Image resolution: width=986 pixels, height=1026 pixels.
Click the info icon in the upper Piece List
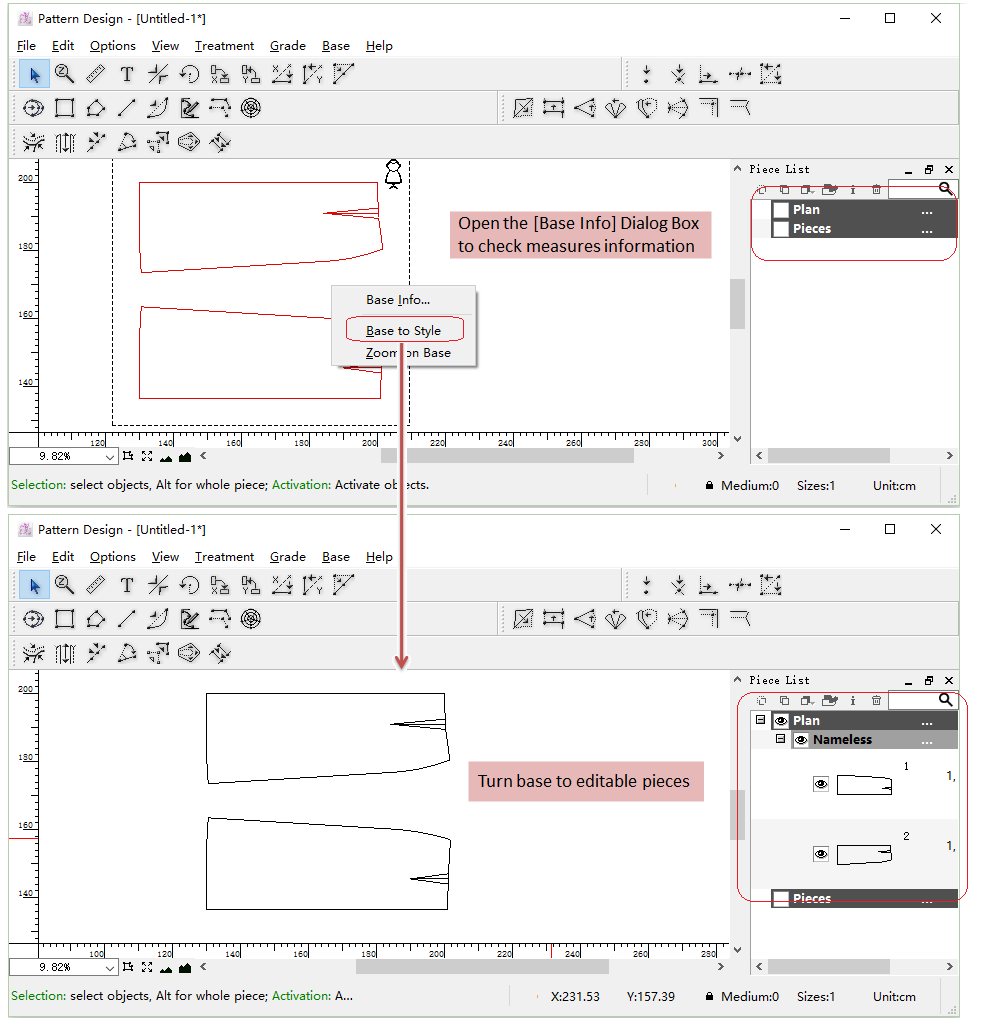click(852, 190)
